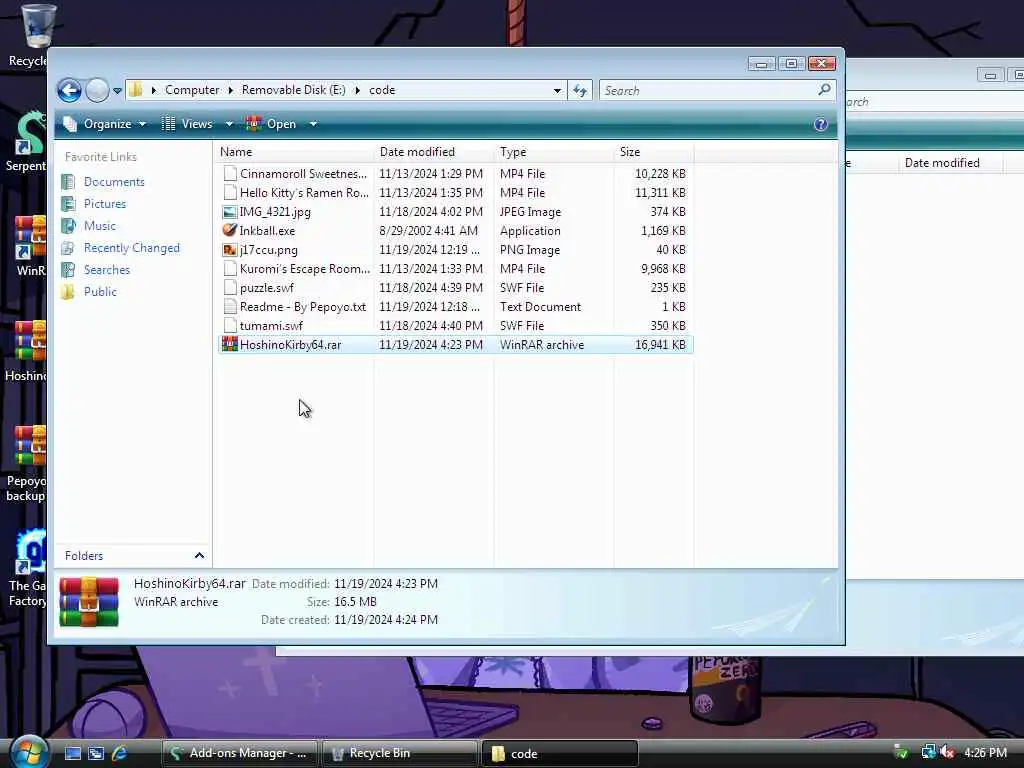Select the Inkball.exe application icon
This screenshot has width=1024, height=768.
[230, 231]
